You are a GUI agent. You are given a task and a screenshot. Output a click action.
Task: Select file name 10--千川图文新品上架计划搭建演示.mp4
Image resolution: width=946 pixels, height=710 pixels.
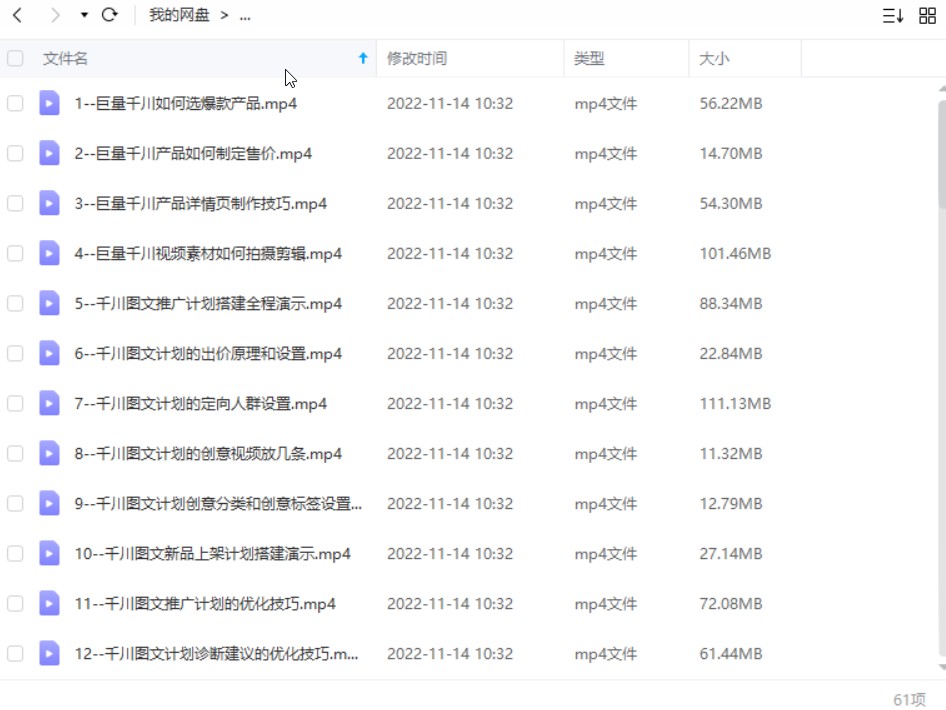click(212, 554)
